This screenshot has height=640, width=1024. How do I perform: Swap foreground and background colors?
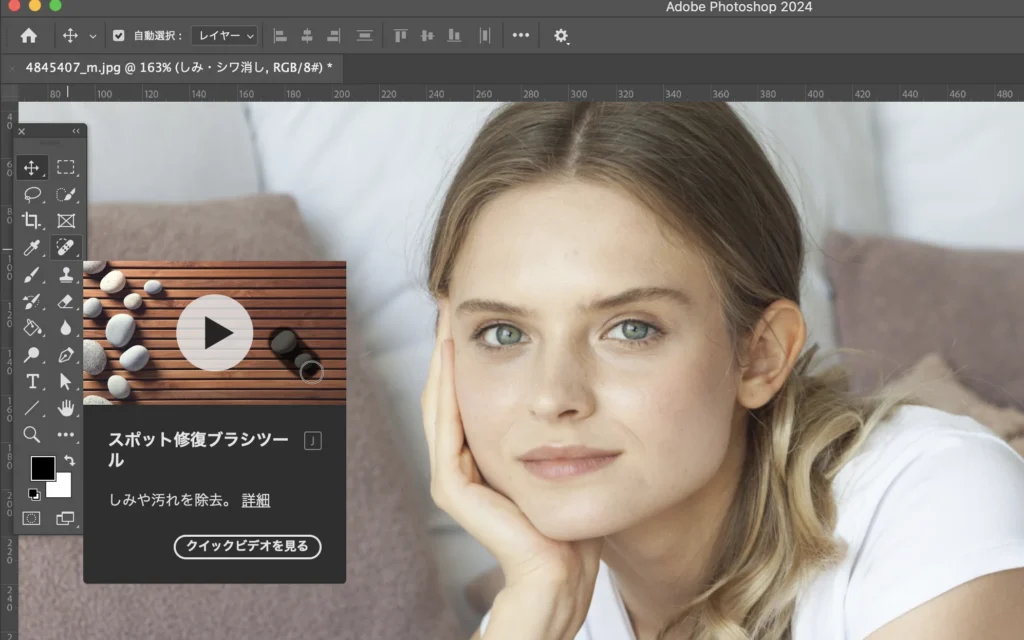click(68, 460)
